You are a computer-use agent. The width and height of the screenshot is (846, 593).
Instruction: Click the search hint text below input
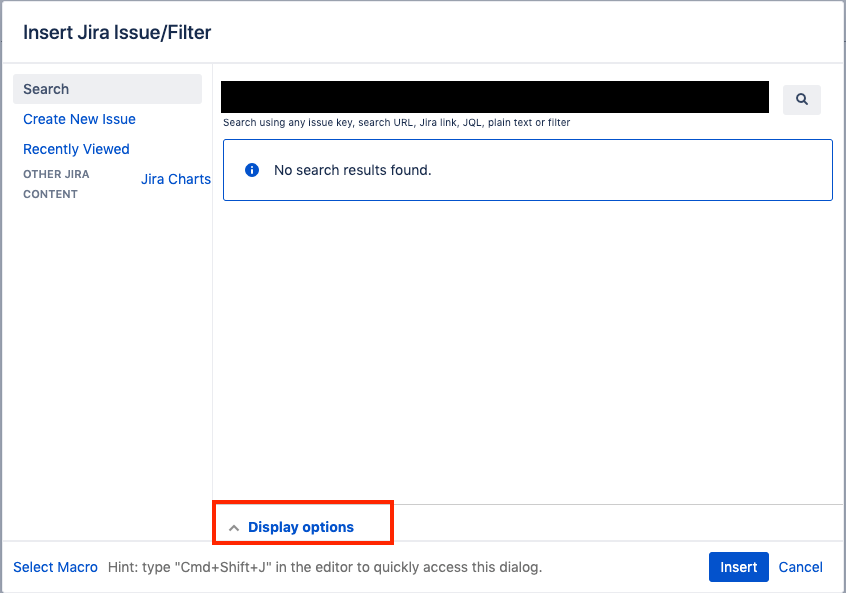[397, 122]
